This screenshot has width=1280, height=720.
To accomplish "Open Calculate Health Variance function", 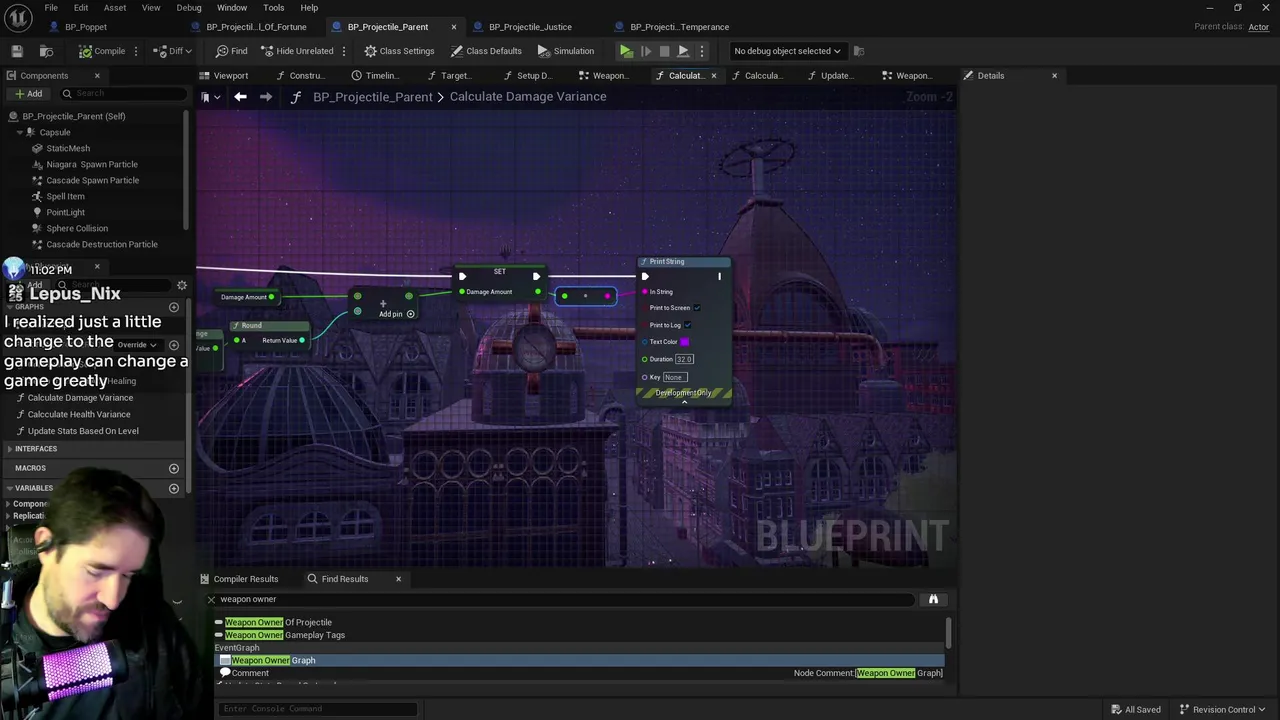I will (x=79, y=414).
